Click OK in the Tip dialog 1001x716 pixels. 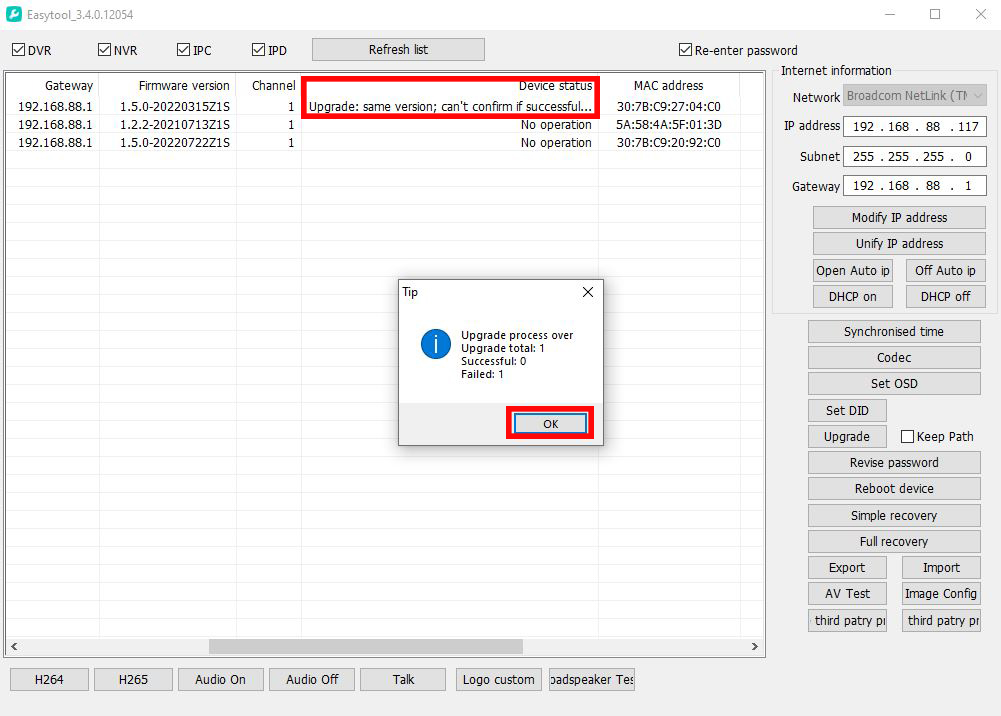pos(550,424)
